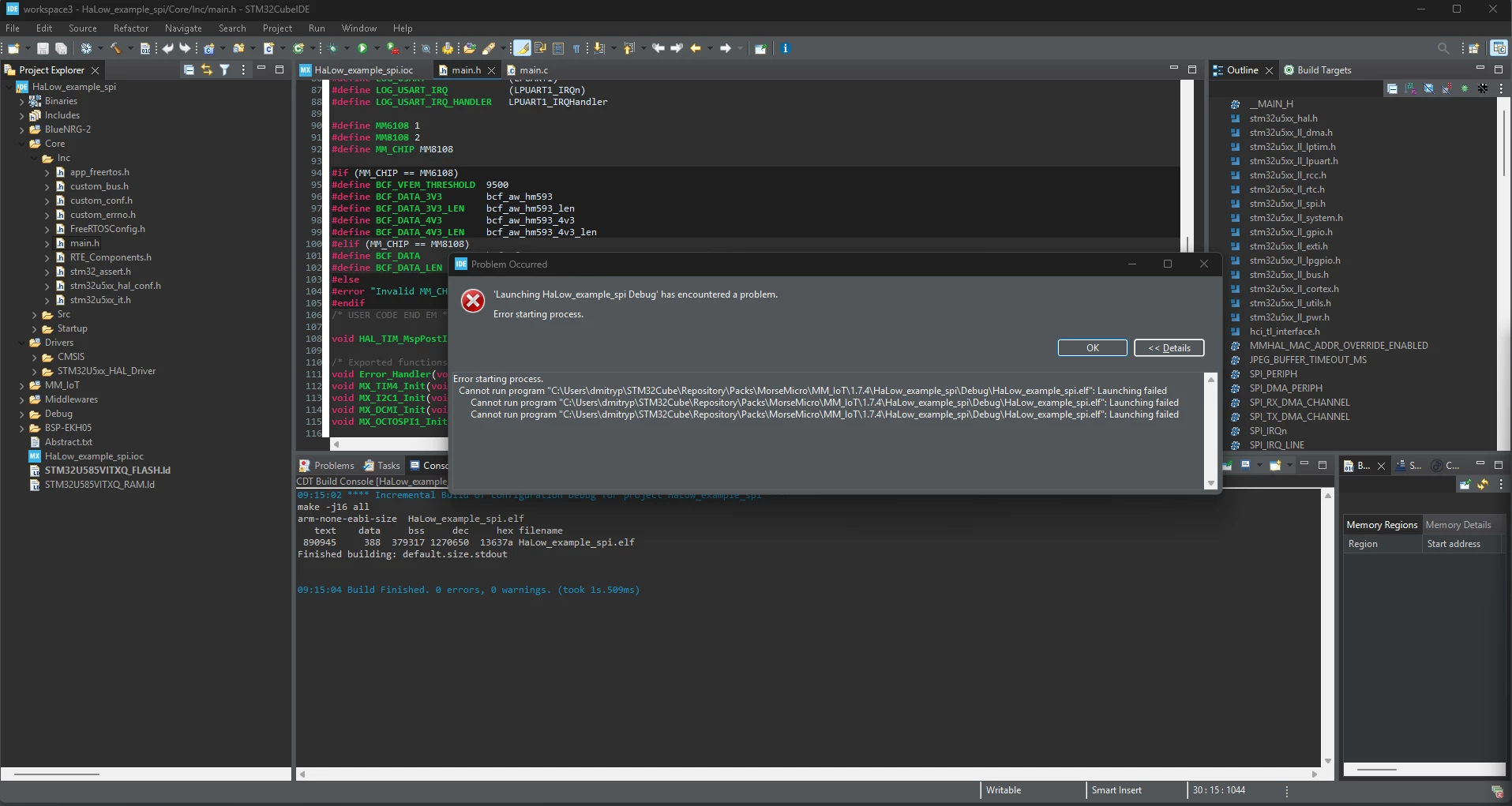This screenshot has height=806, width=1512.
Task: Open the Project menu
Action: click(x=277, y=28)
